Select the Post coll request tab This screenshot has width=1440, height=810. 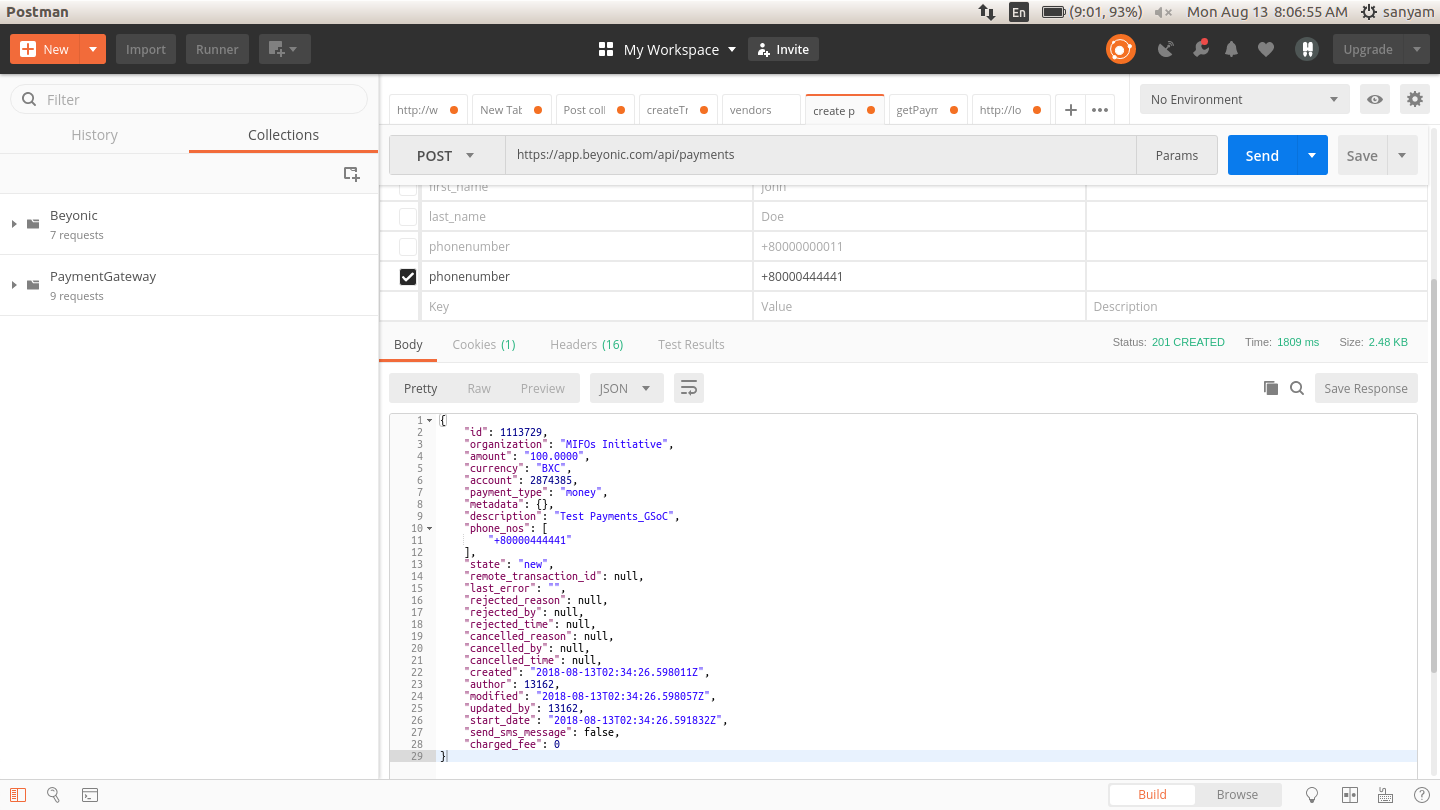tap(594, 110)
